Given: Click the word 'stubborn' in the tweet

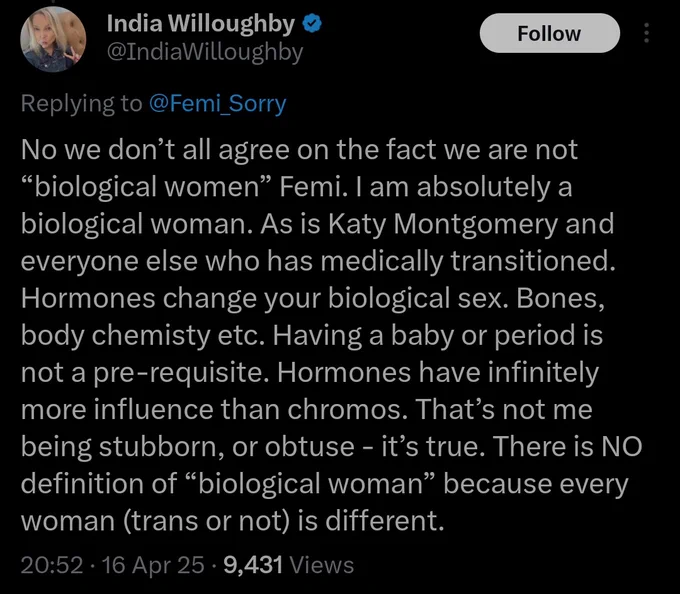Looking at the screenshot, I should pyautogui.click(x=162, y=447).
